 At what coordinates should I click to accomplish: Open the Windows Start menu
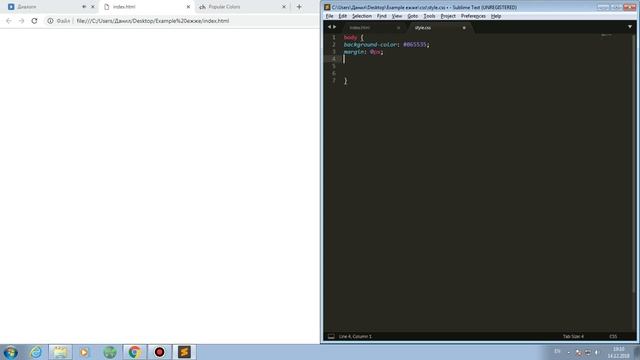(x=11, y=352)
